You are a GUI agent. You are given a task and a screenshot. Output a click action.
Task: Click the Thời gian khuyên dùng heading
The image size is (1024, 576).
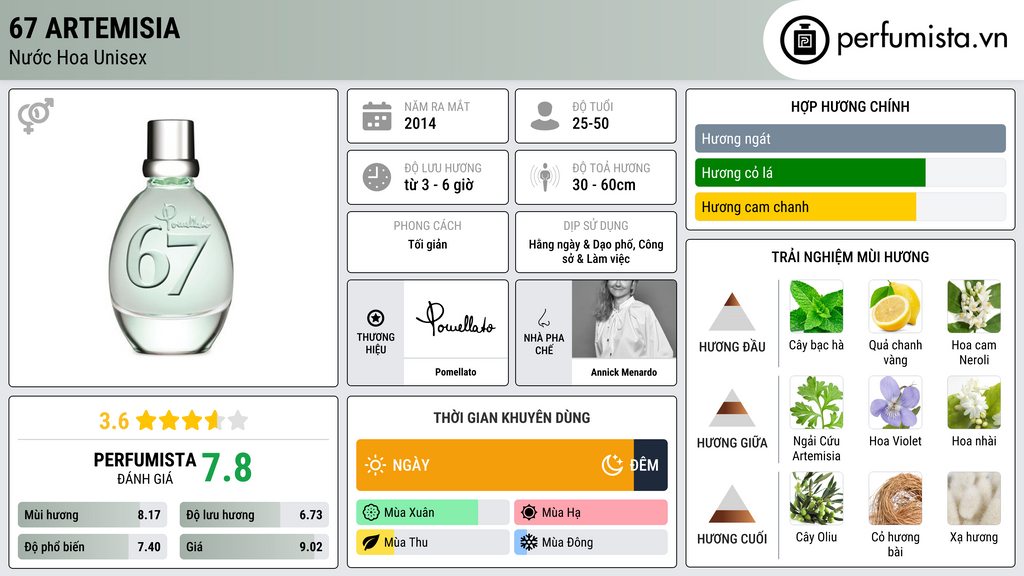pyautogui.click(x=512, y=418)
